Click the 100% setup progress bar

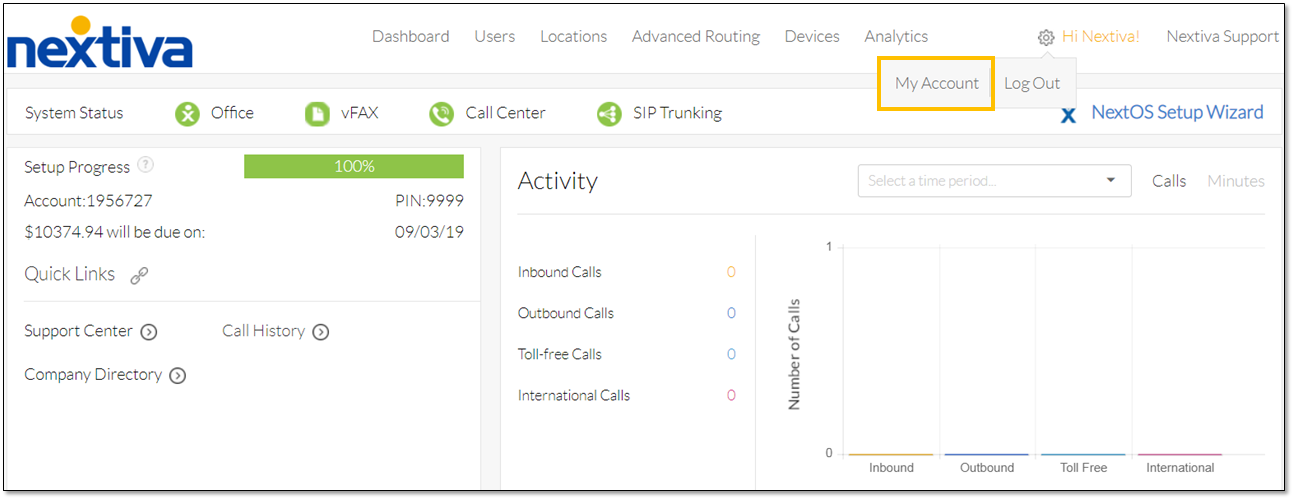click(x=354, y=166)
